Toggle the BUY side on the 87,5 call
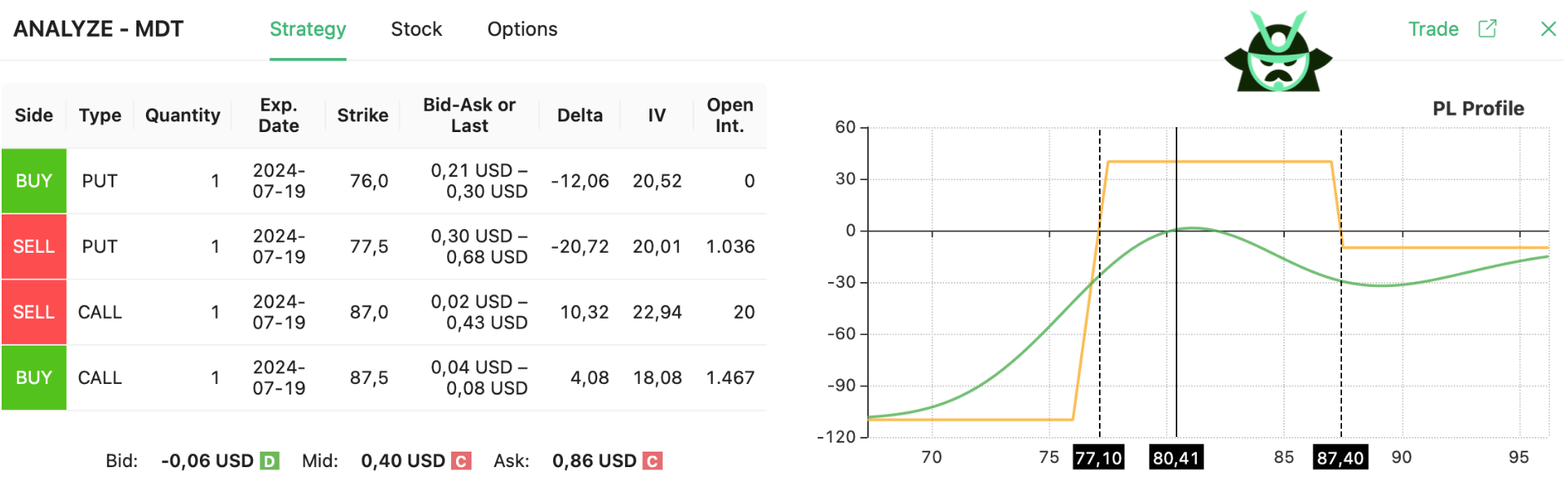Screen dimensions: 1568x494 click(33, 377)
